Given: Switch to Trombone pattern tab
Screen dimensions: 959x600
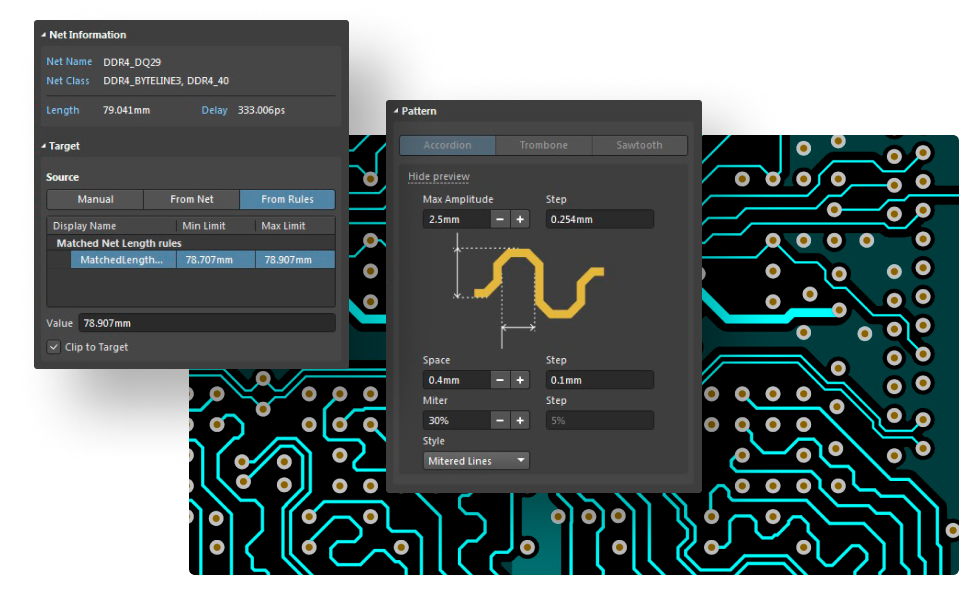Looking at the screenshot, I should coord(543,145).
